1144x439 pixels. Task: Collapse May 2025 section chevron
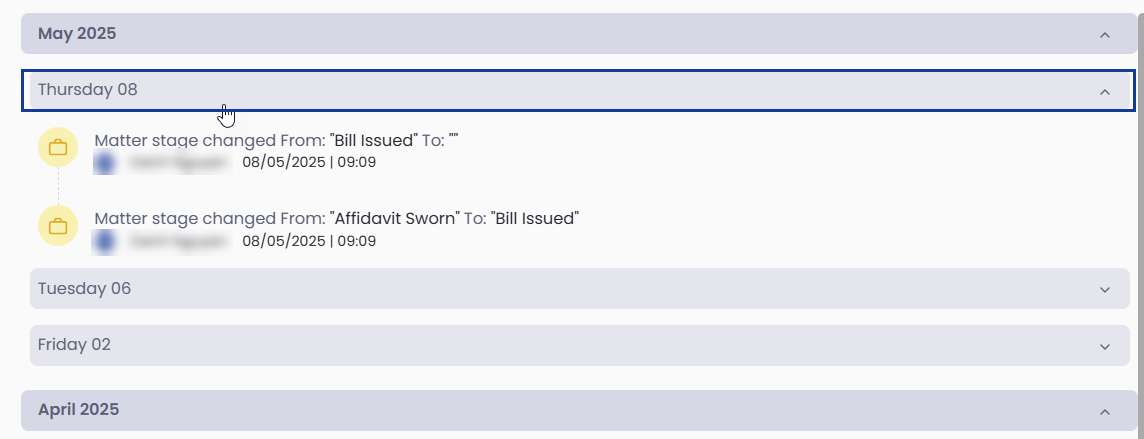point(1105,34)
